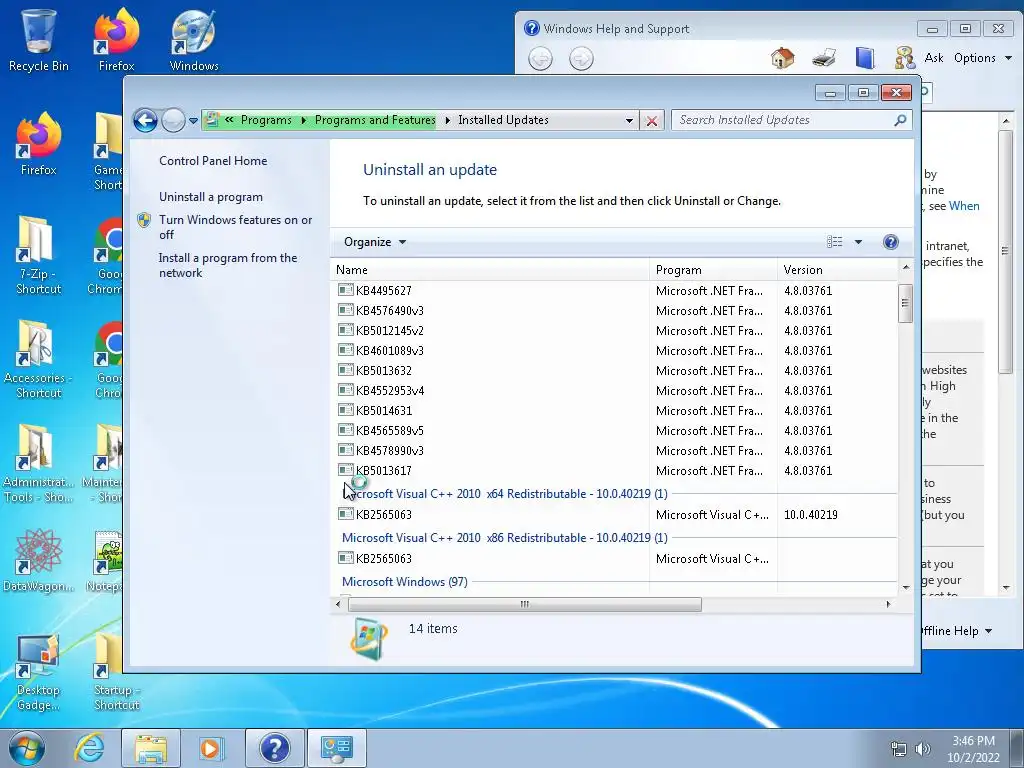Viewport: 1024px width, 768px height.
Task: Select the KB4495627 update row
Action: [616, 291]
